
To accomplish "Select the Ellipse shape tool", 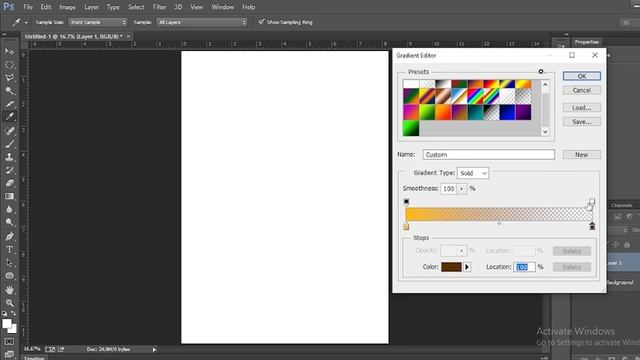I will 9,276.
